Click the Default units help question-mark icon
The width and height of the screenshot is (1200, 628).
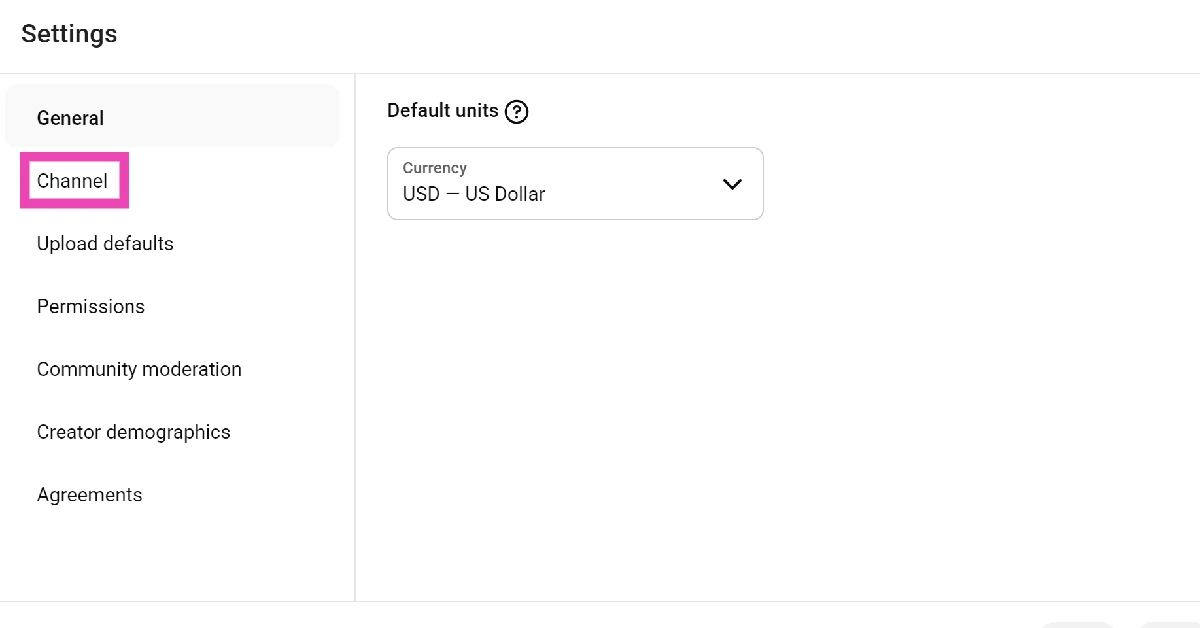(516, 112)
